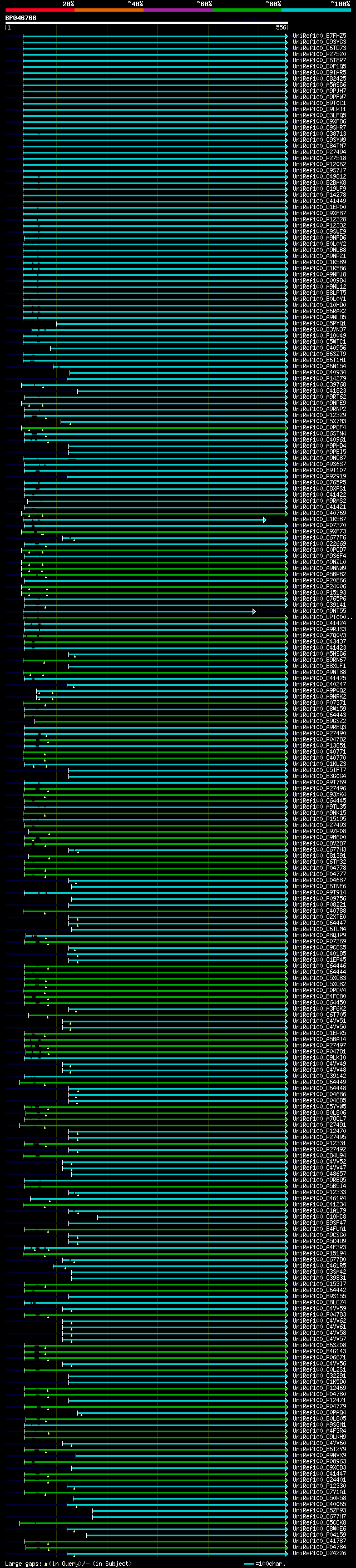Open the UniRef100_Q41449 entry
The image size is (356, 1568).
click(x=319, y=201)
